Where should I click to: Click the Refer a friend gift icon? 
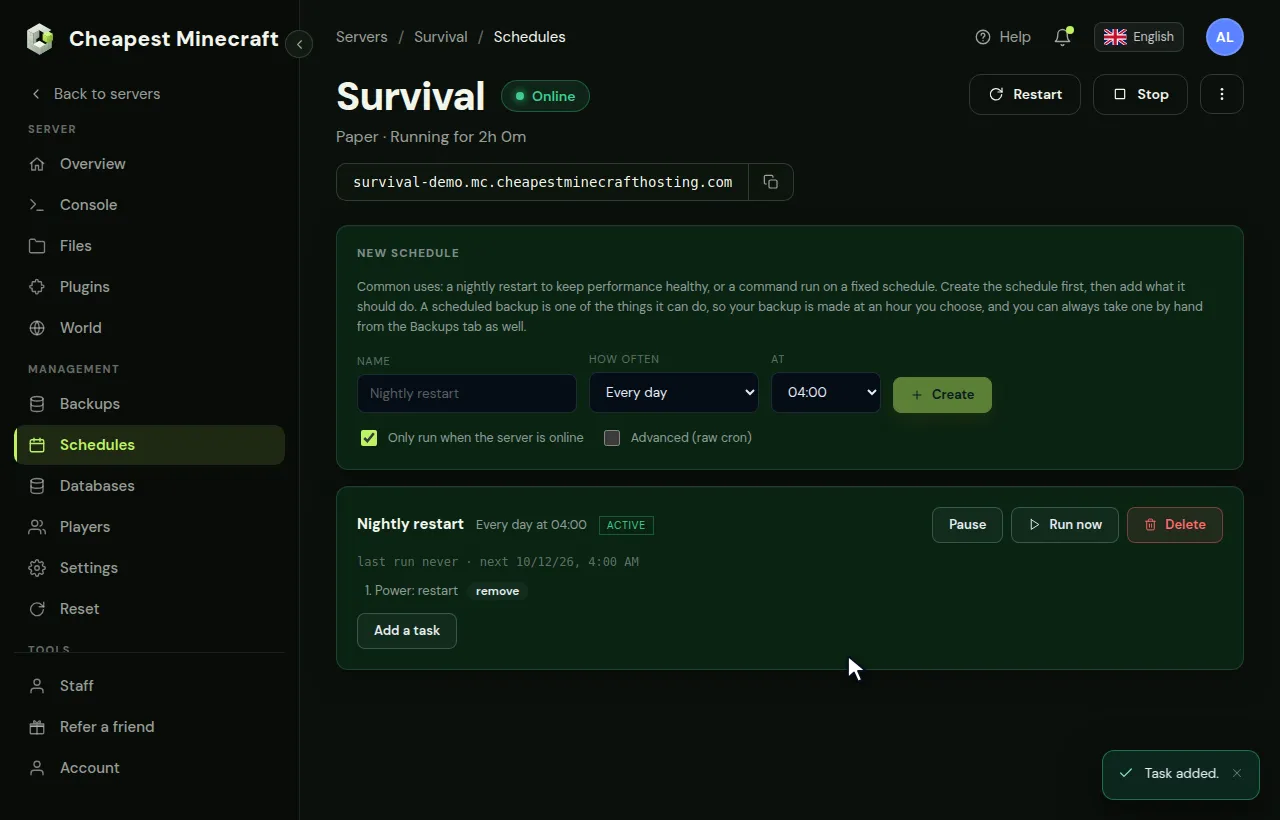pos(37,727)
